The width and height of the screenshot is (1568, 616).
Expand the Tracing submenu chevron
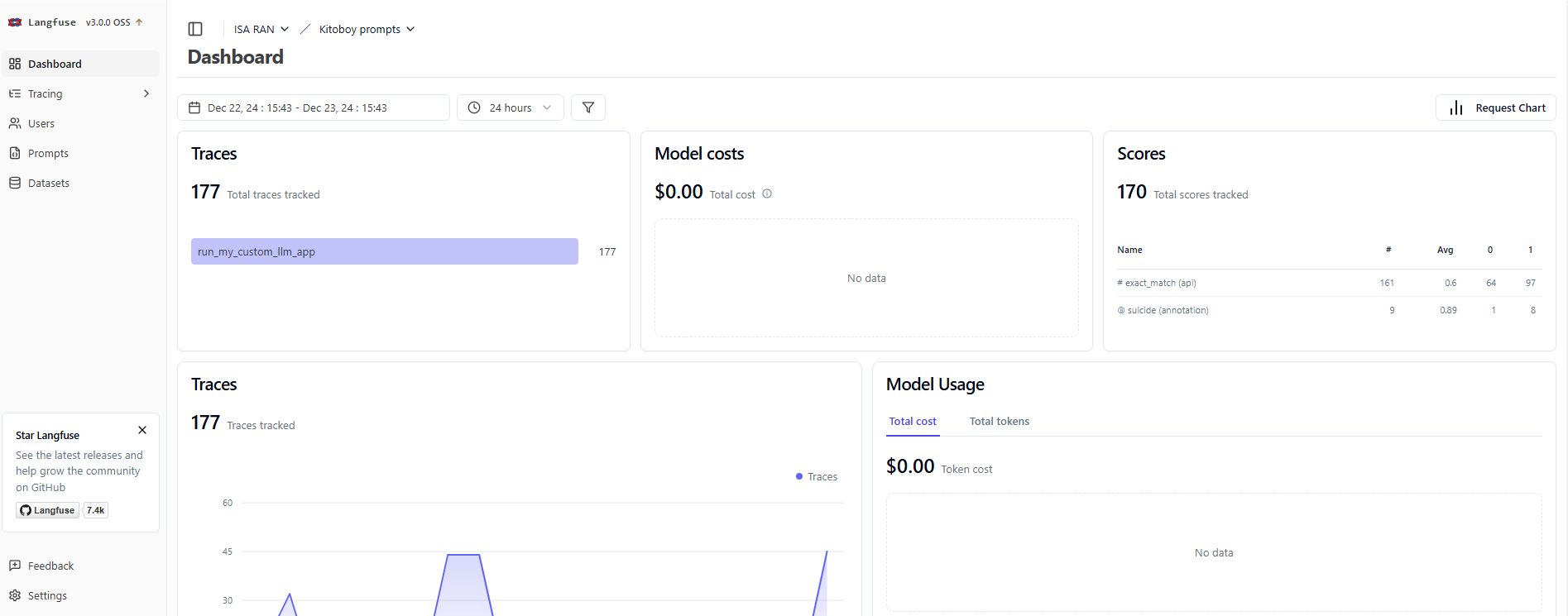click(x=146, y=93)
